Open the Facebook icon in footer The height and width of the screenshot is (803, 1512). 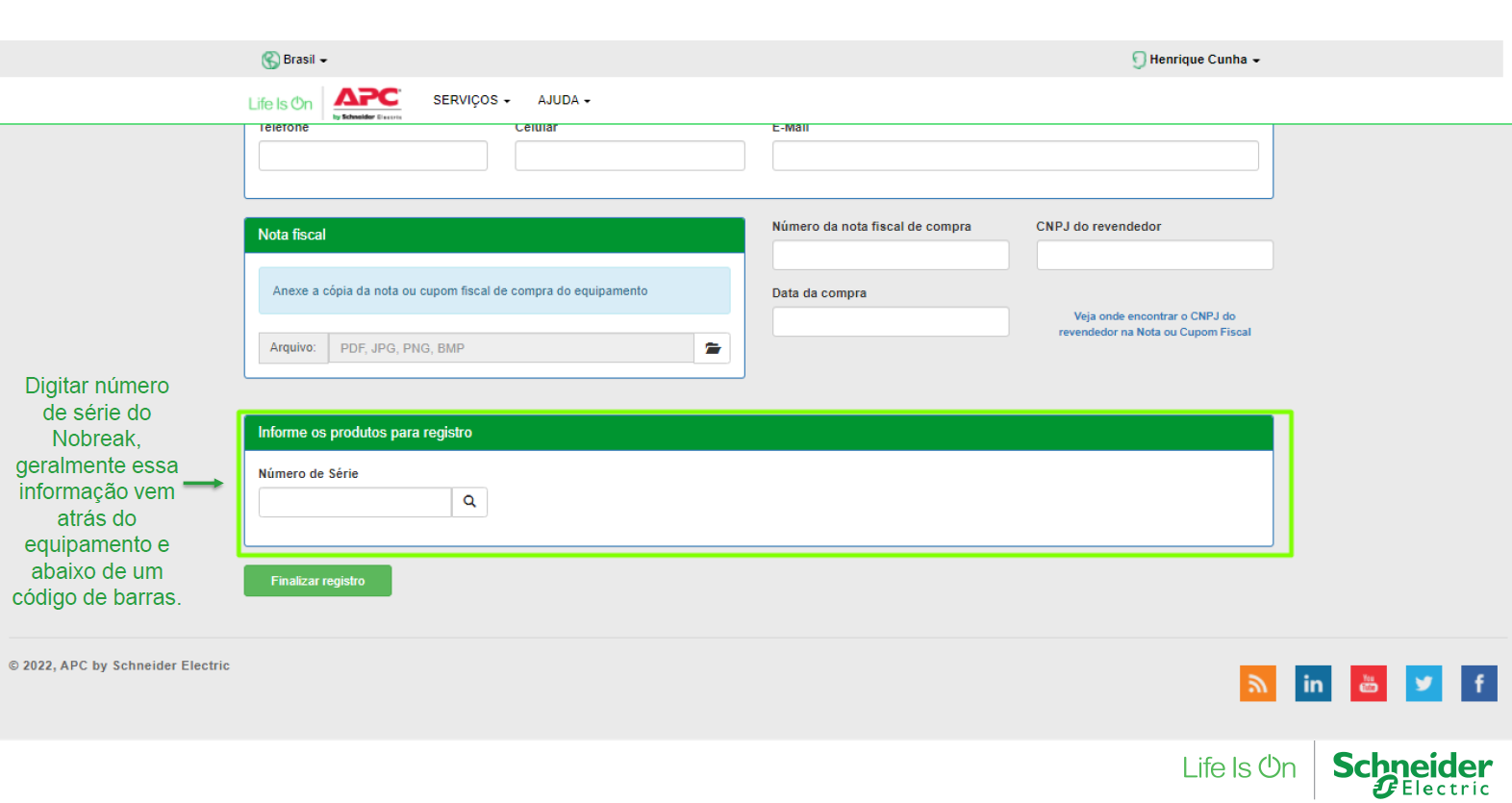(x=1479, y=684)
